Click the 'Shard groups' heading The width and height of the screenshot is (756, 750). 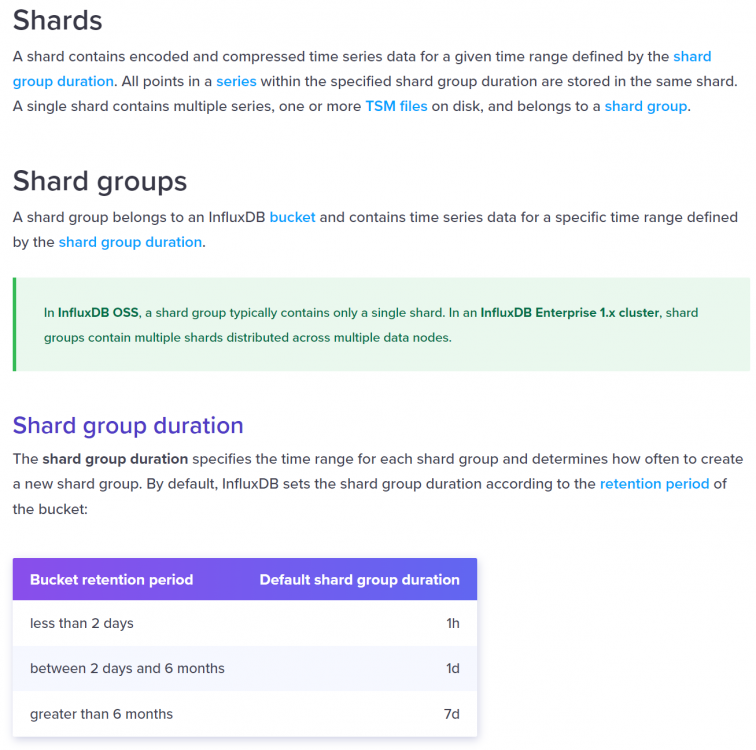99,181
